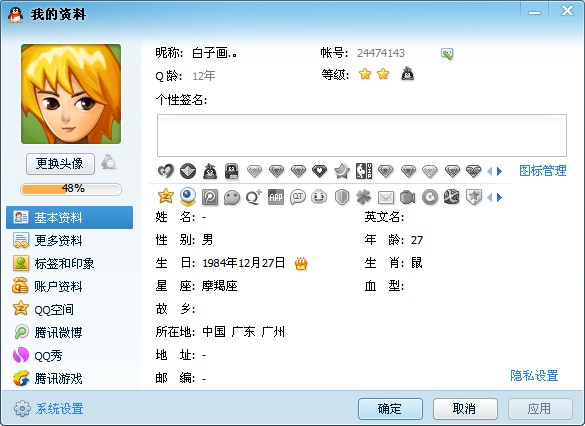The height and width of the screenshot is (426, 585).
Task: Click the penguin level icon next to the stars
Action: (x=407, y=74)
